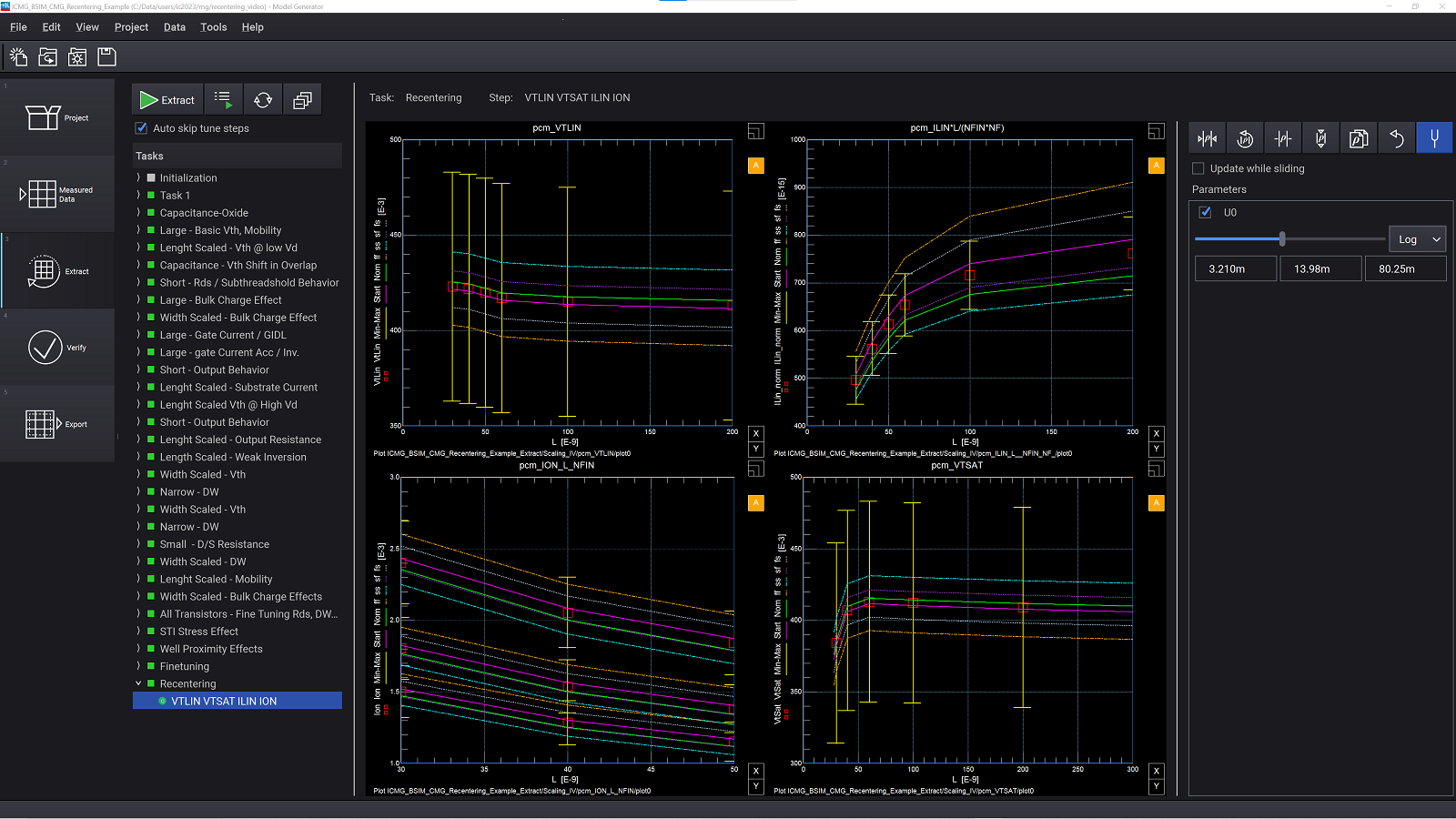This screenshot has height=819, width=1456.
Task: Disable the Auto skip tune steps checkbox
Action: point(141,127)
